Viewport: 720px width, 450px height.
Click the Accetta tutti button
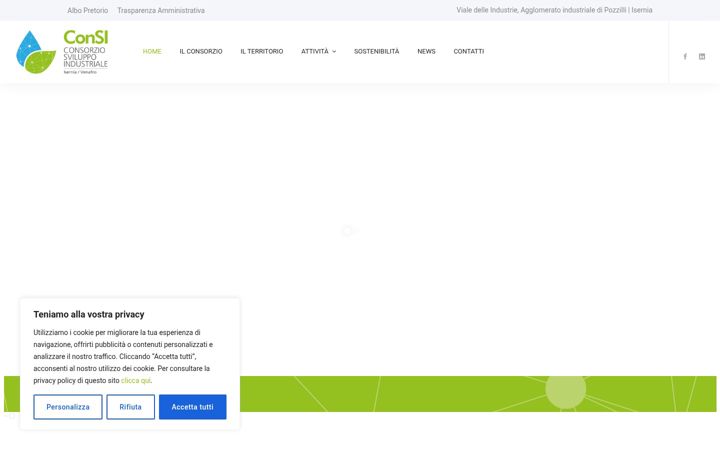tap(192, 407)
